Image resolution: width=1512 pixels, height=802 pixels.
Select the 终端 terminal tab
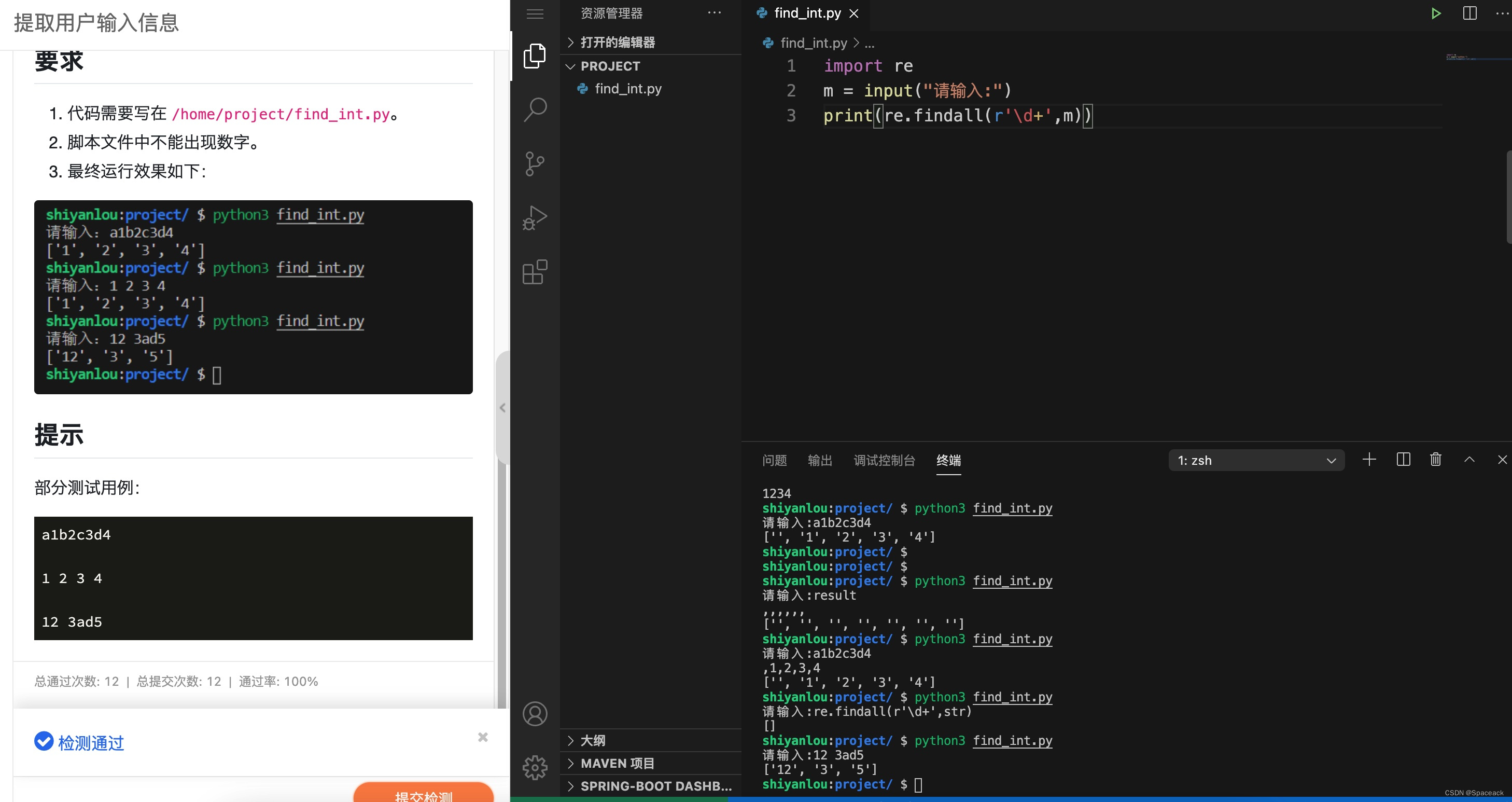pos(947,460)
